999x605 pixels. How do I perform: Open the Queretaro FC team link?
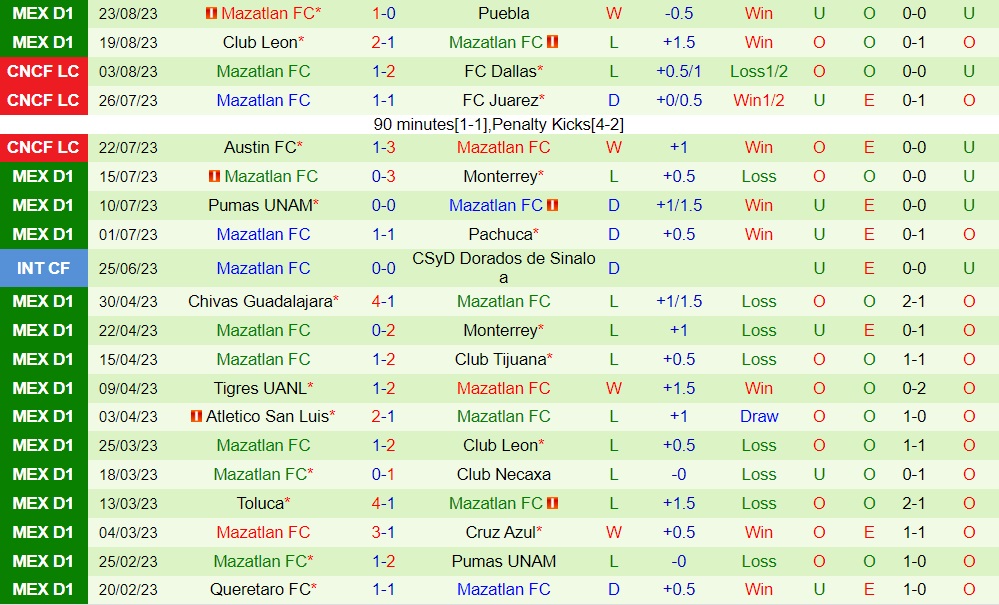click(260, 591)
